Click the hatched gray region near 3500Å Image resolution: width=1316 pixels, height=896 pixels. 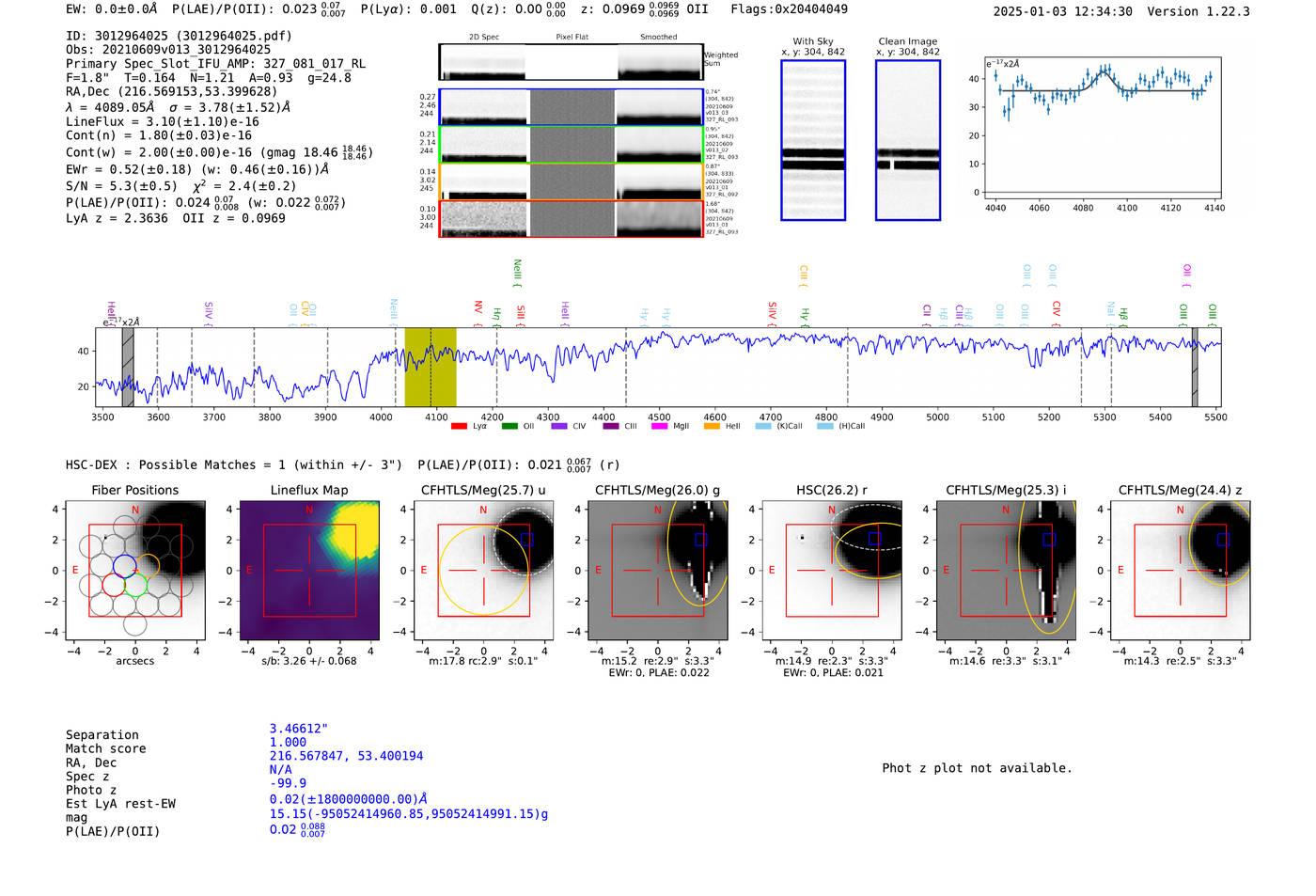(x=128, y=367)
